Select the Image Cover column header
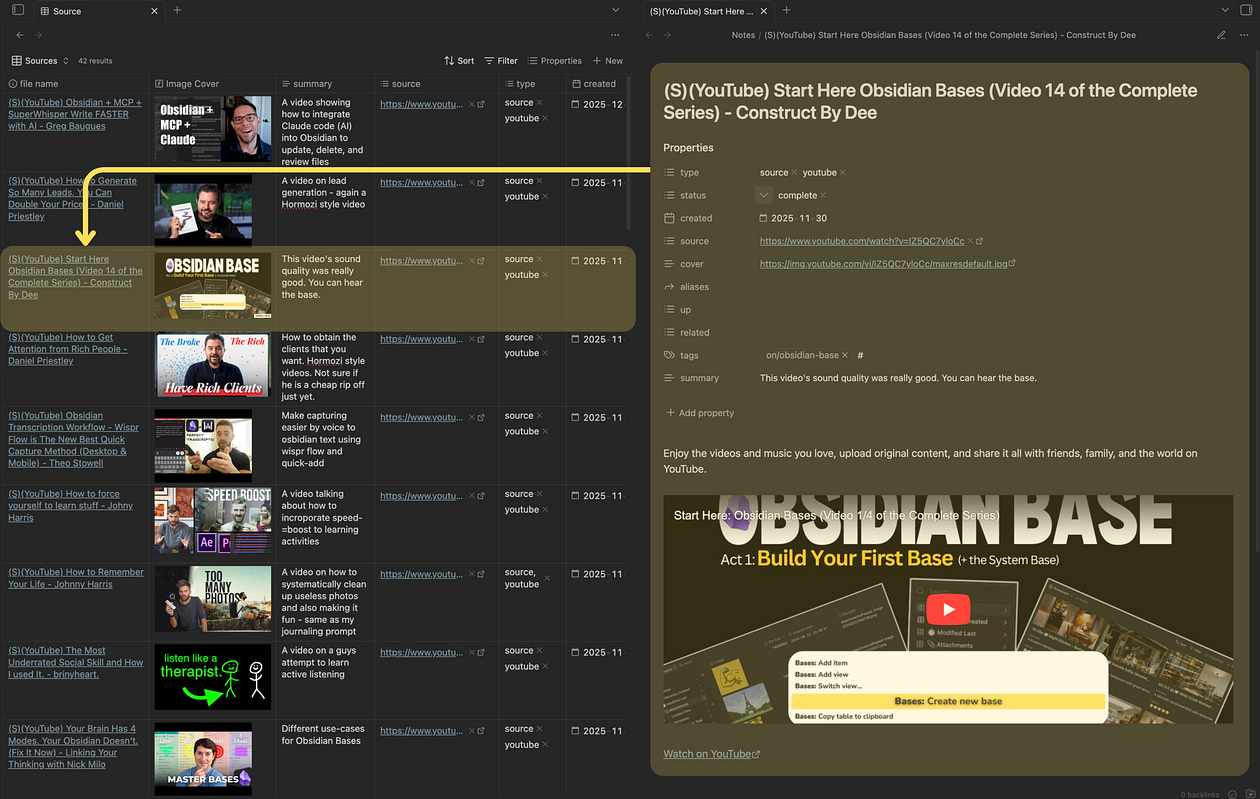This screenshot has height=799, width=1260. [x=212, y=84]
